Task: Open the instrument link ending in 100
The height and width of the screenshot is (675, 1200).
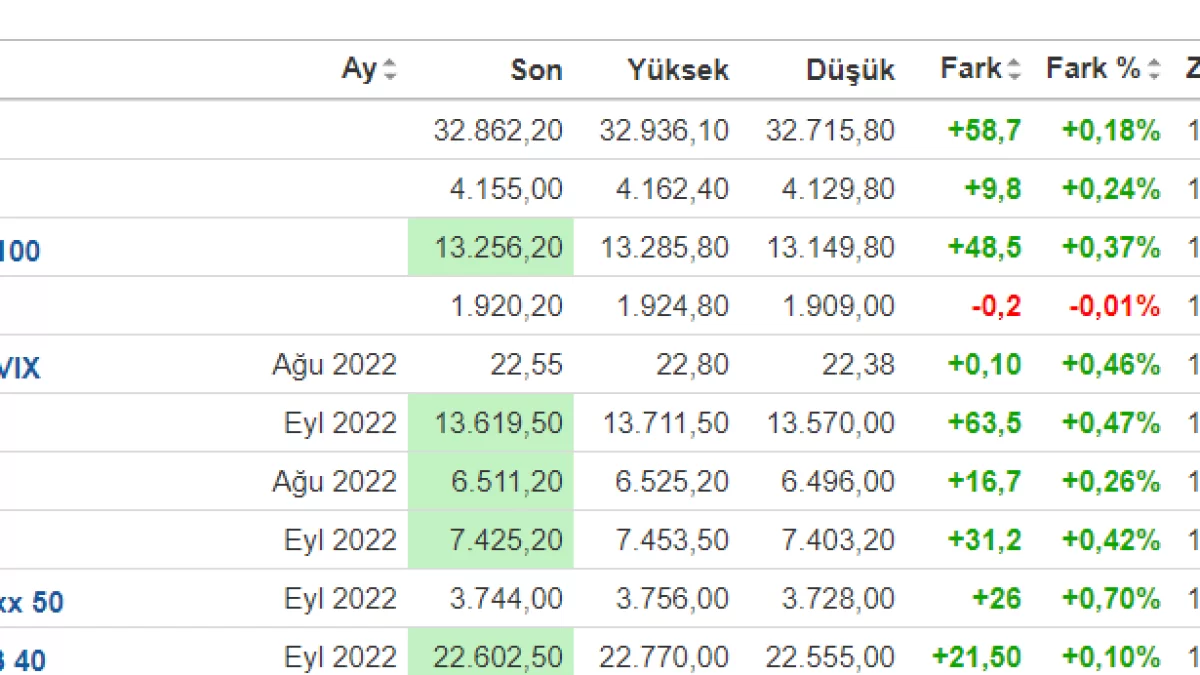Action: (20, 251)
